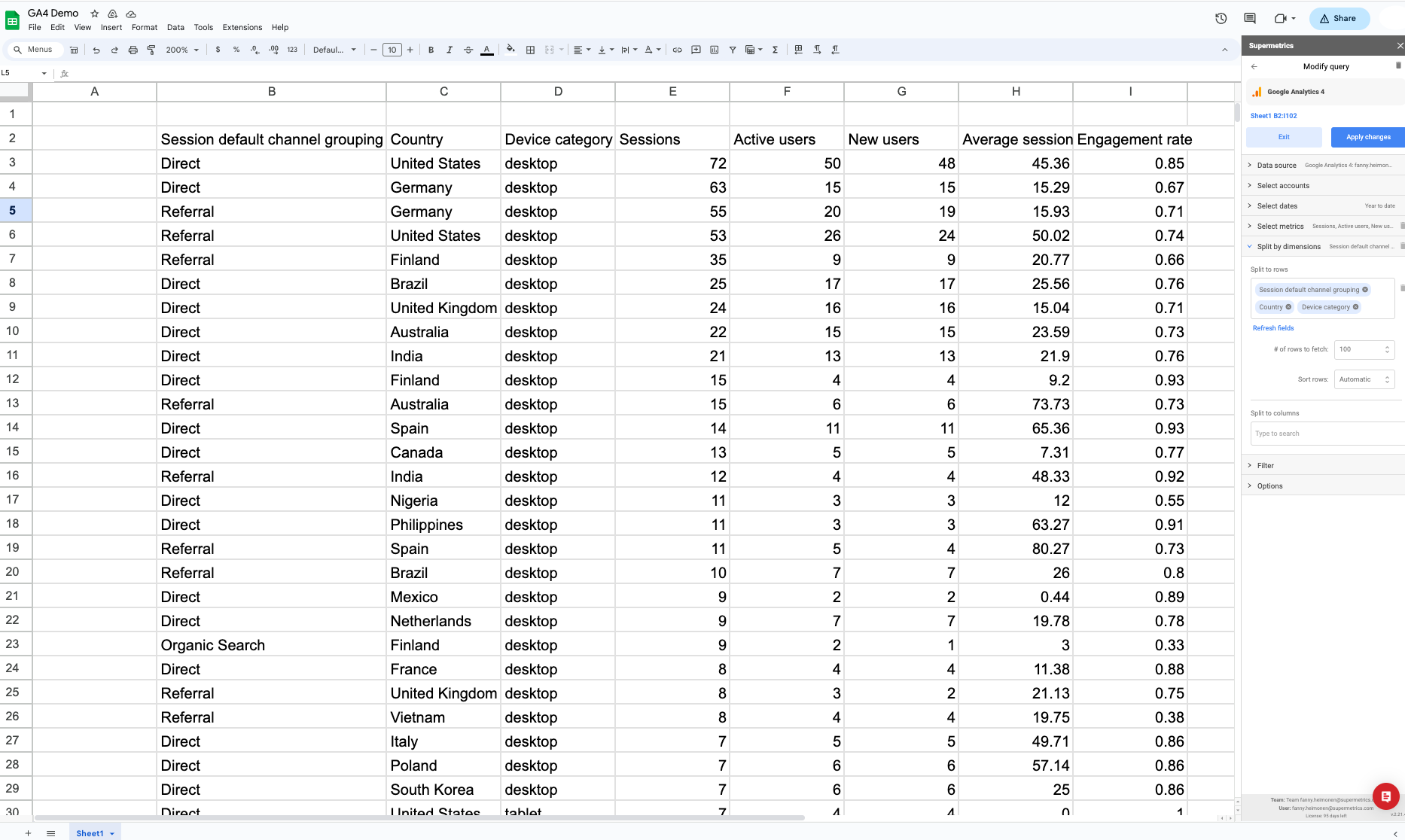Screen dimensions: 1405x840
Task: Click the Refresh fields link
Action: tap(1272, 328)
